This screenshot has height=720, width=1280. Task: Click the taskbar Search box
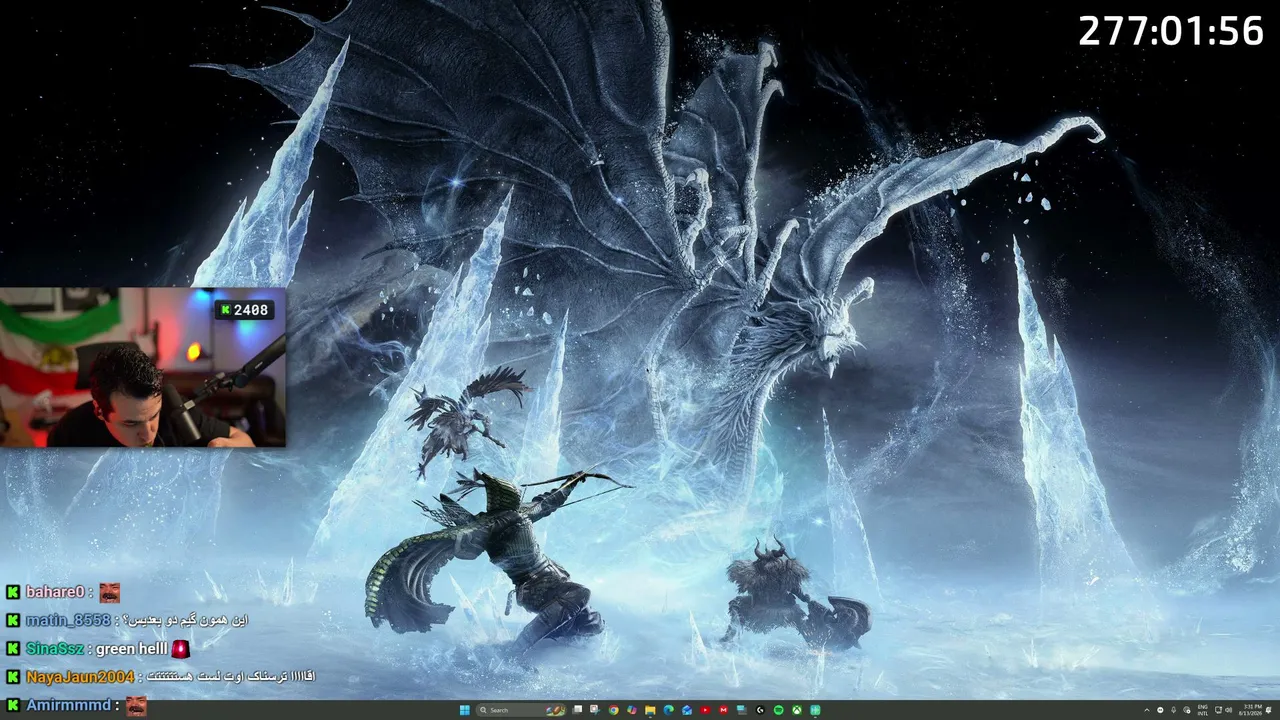point(522,710)
